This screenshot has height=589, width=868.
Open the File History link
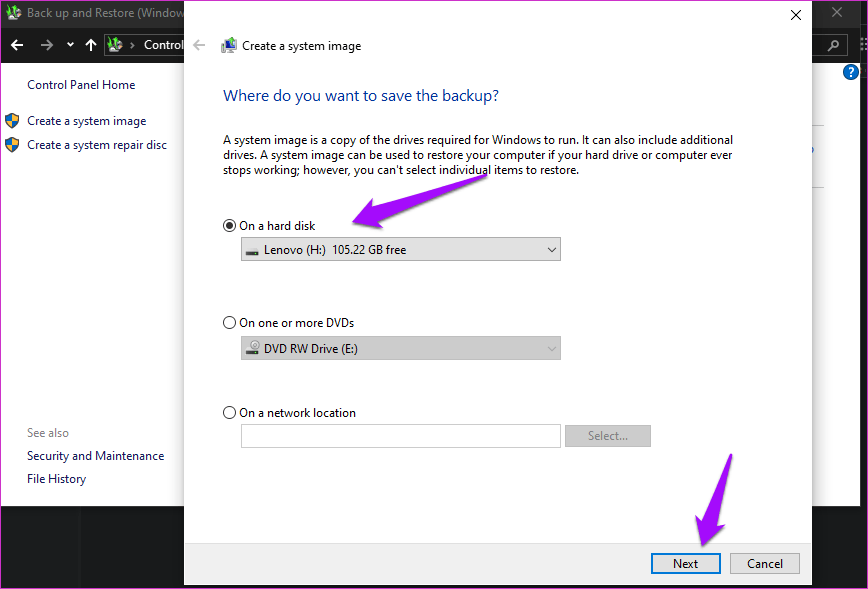pos(56,479)
